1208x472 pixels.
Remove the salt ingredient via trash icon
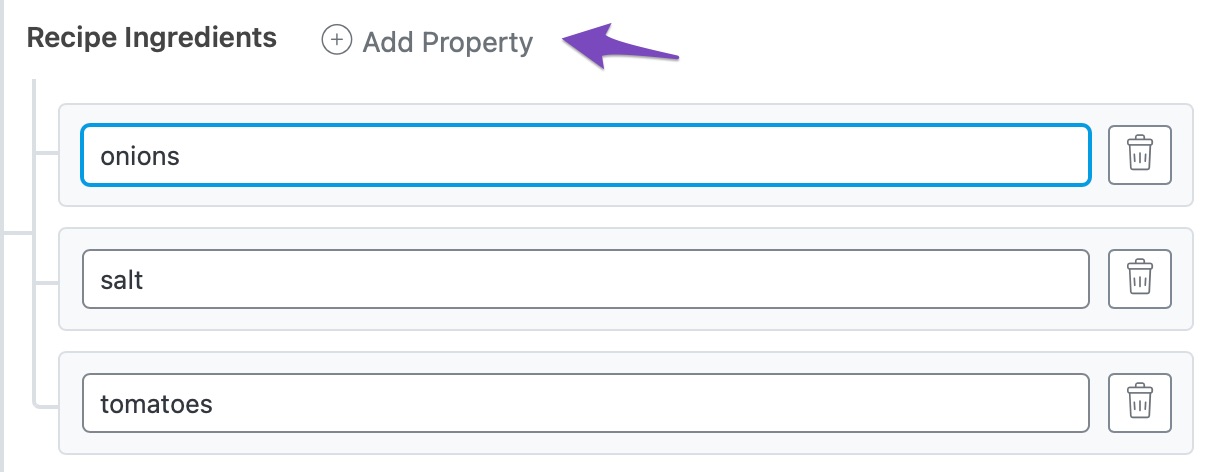coord(1139,279)
